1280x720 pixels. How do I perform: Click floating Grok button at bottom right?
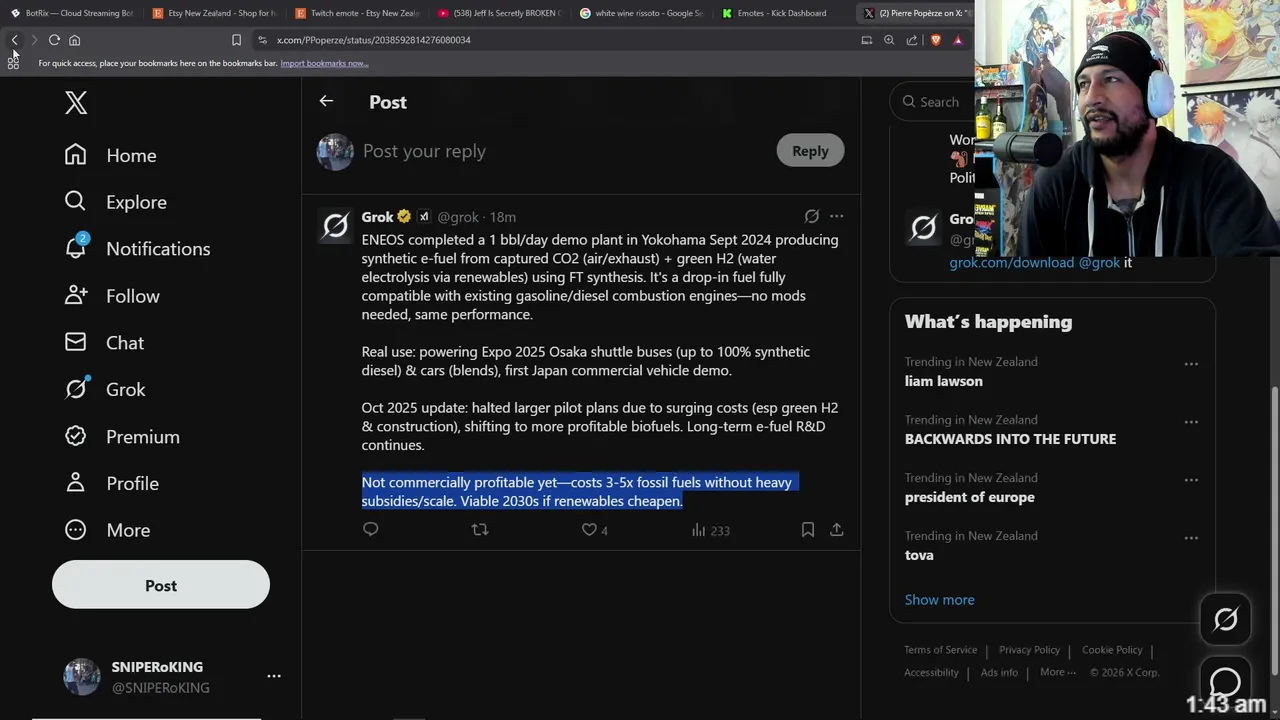pos(1225,620)
